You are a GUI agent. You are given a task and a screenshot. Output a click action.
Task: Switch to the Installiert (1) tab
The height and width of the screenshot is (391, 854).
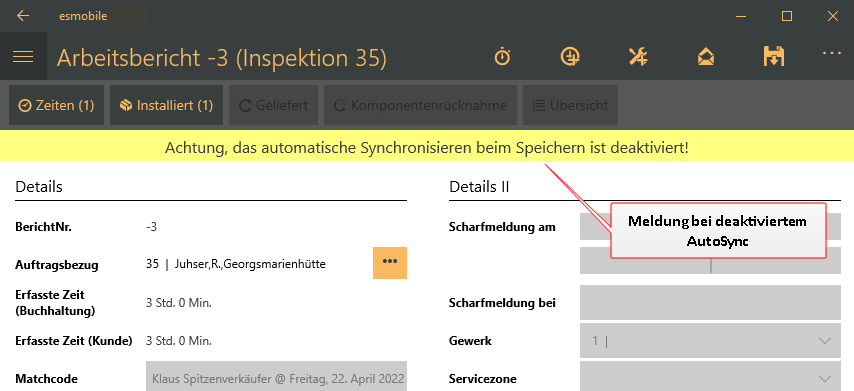click(167, 105)
